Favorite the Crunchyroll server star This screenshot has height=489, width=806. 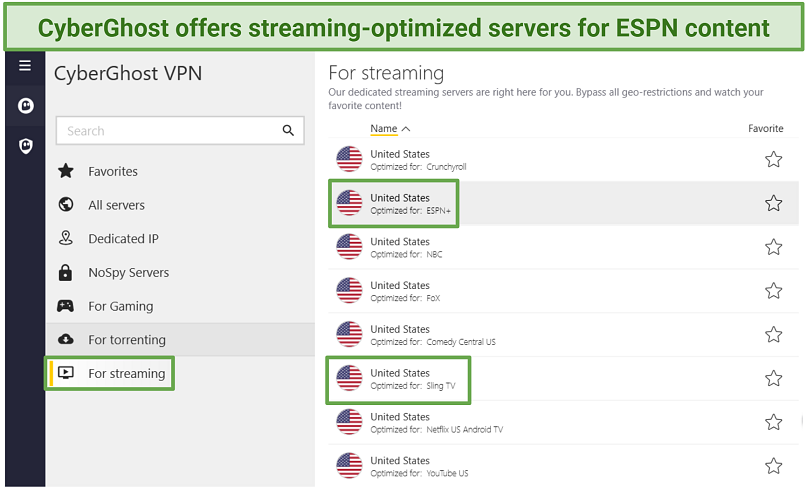click(x=774, y=159)
